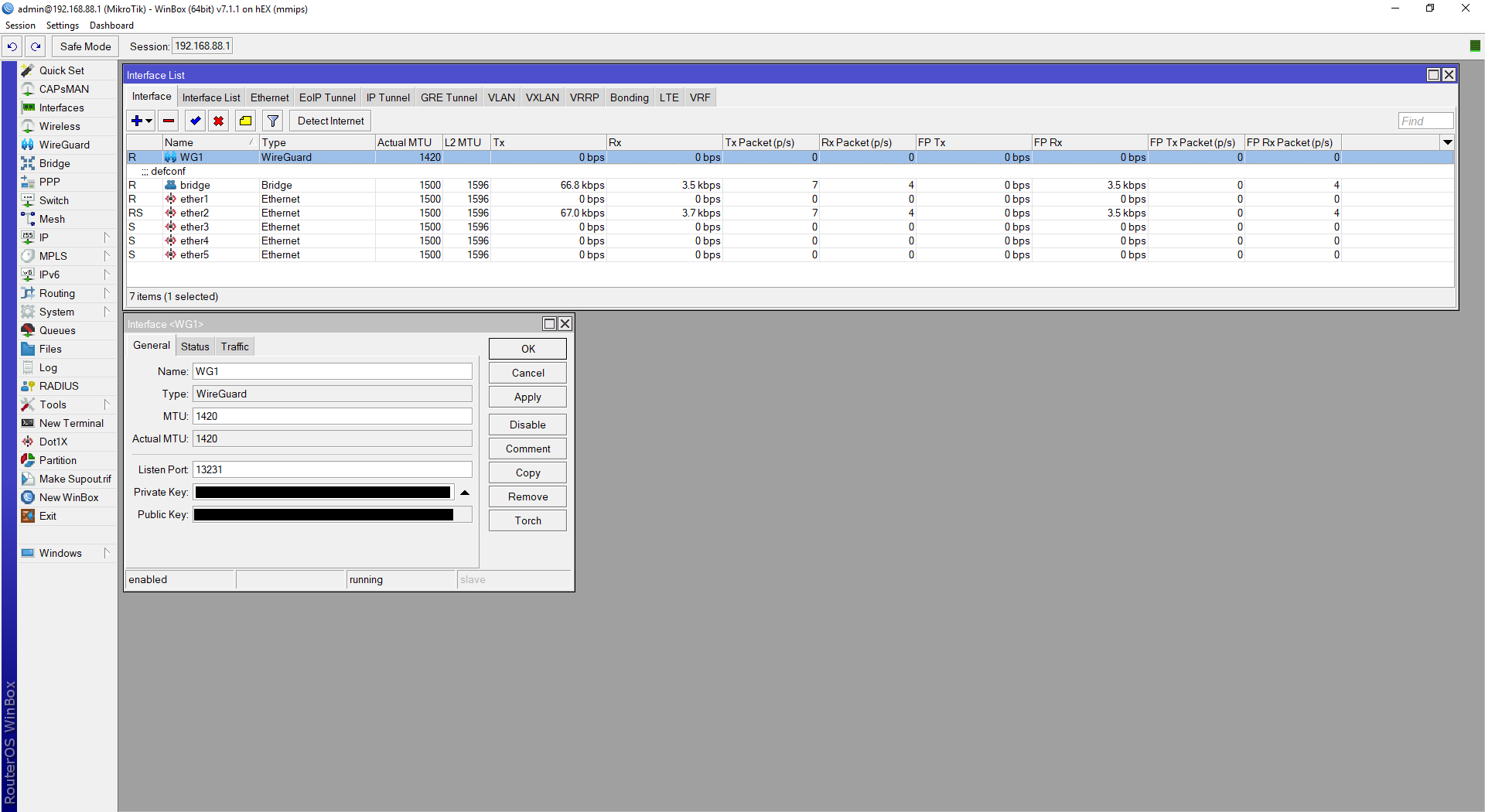Click the red minus remove icon
1485x812 pixels.
point(169,121)
